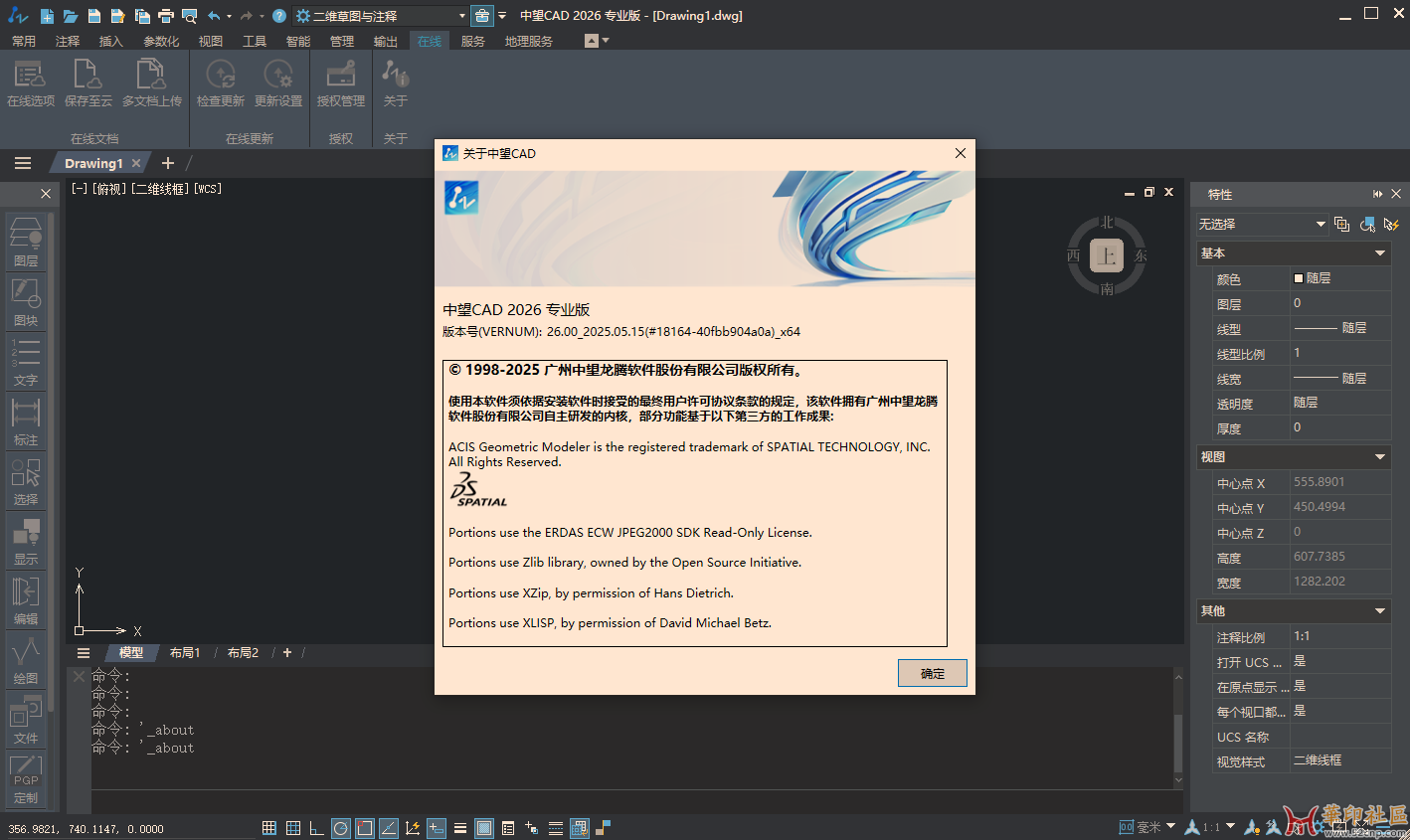The height and width of the screenshot is (840, 1410).
Task: Click the 在线选项 ribbon icon
Action: pos(30,83)
